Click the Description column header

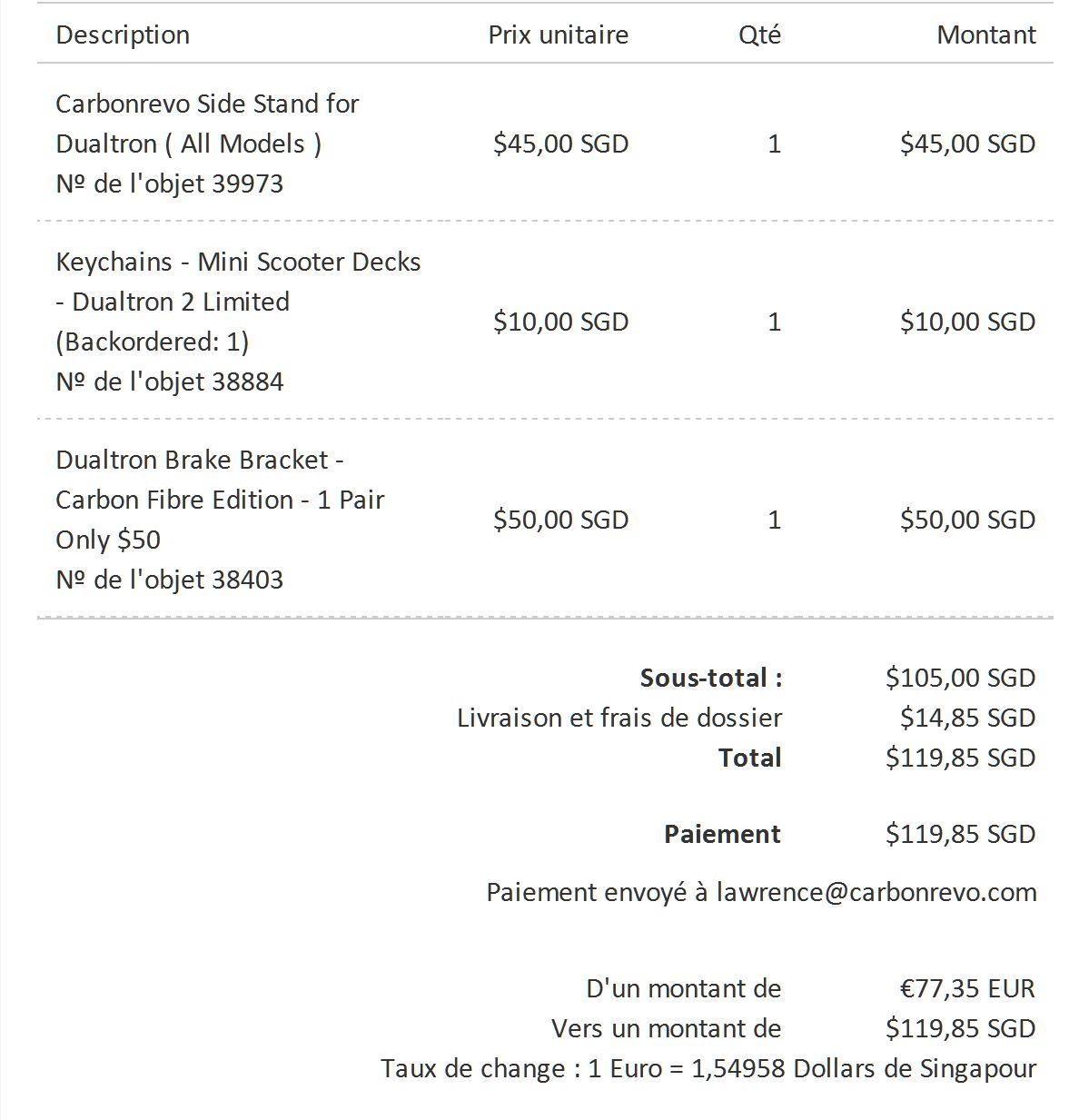pyautogui.click(x=123, y=35)
